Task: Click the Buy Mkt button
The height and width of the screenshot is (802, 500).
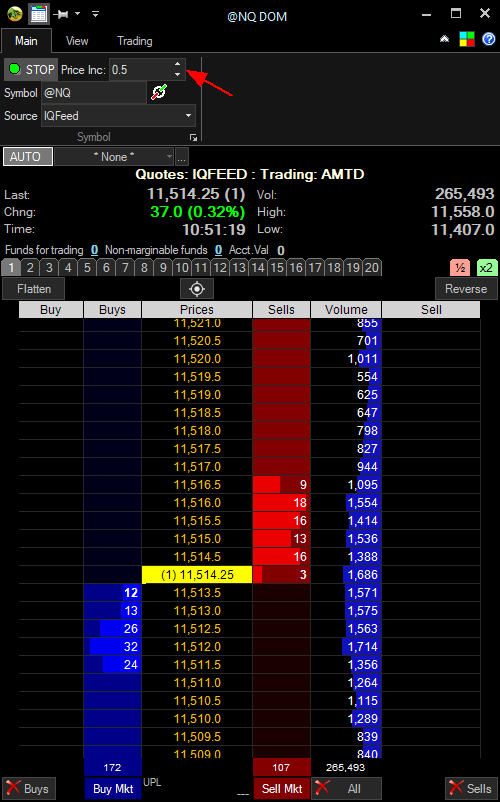Action: pyautogui.click(x=113, y=789)
